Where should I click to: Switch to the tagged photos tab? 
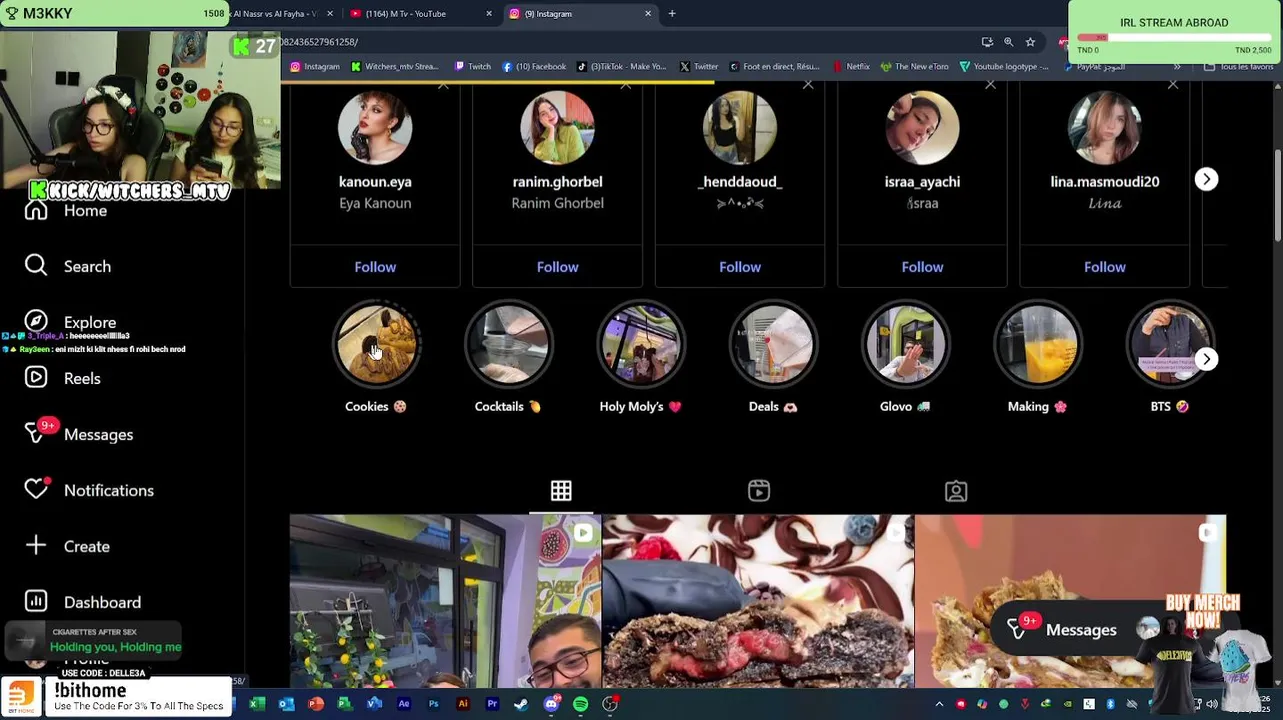coord(956,491)
